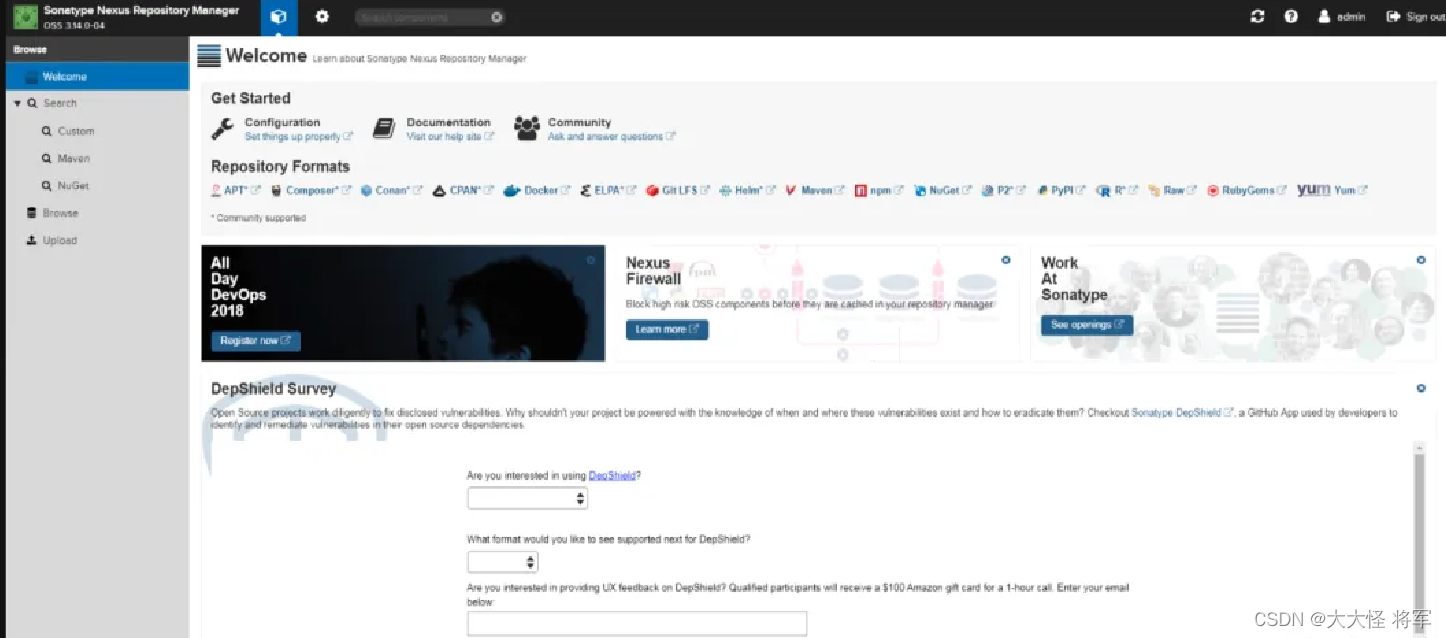This screenshot has height=638, width=1446.
Task: Click the Visit our help site link
Action: [450, 137]
